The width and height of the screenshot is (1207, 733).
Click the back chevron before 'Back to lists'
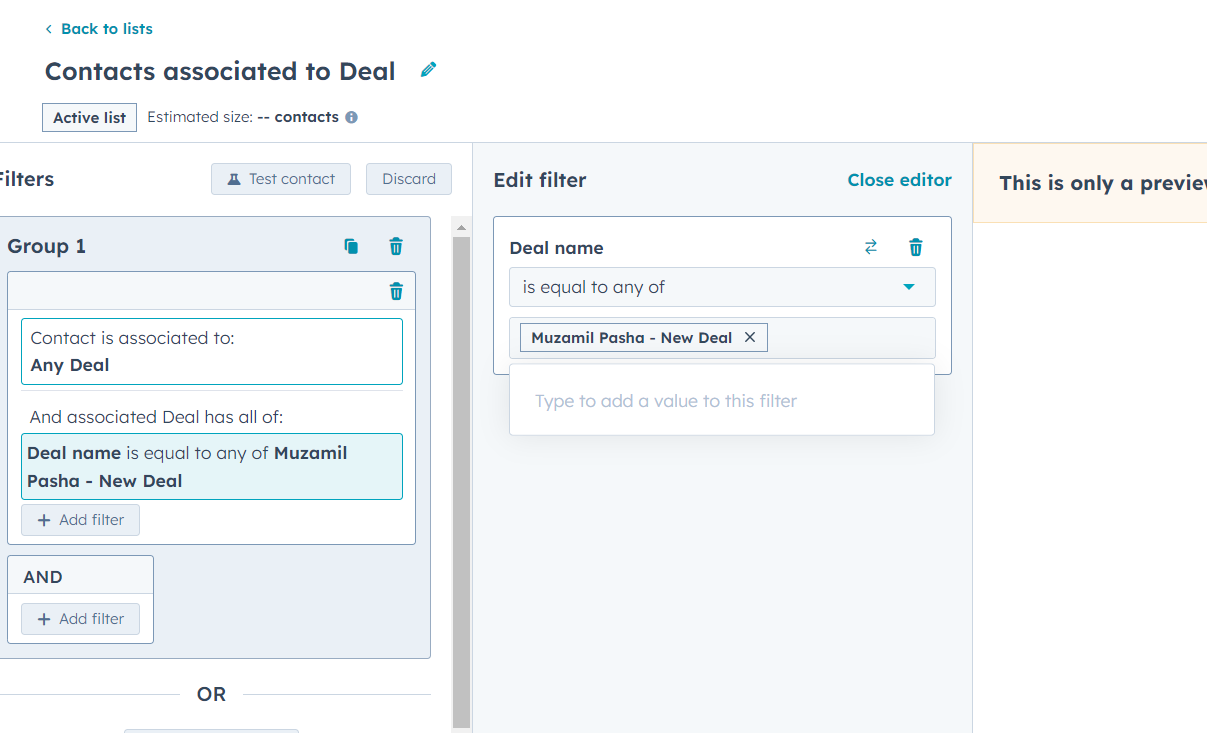click(47, 28)
